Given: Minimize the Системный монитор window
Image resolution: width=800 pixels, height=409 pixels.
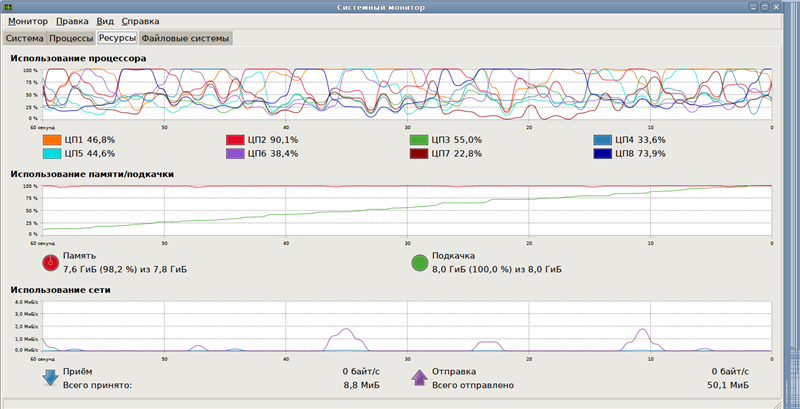Looking at the screenshot, I should tap(754, 7).
